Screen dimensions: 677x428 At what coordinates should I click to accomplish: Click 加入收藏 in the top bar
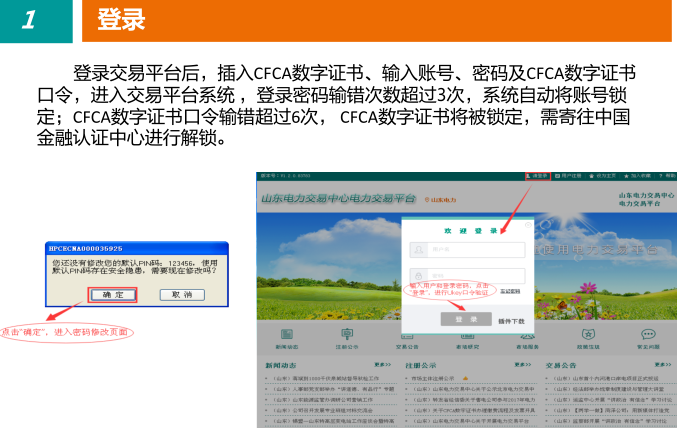(641, 175)
